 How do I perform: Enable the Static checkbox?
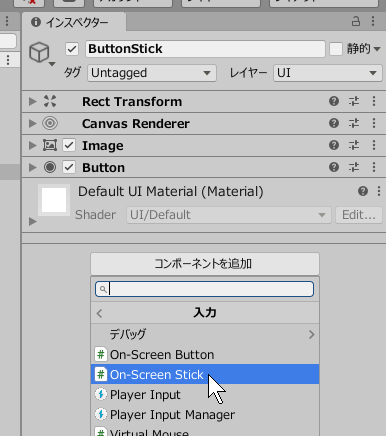336,49
